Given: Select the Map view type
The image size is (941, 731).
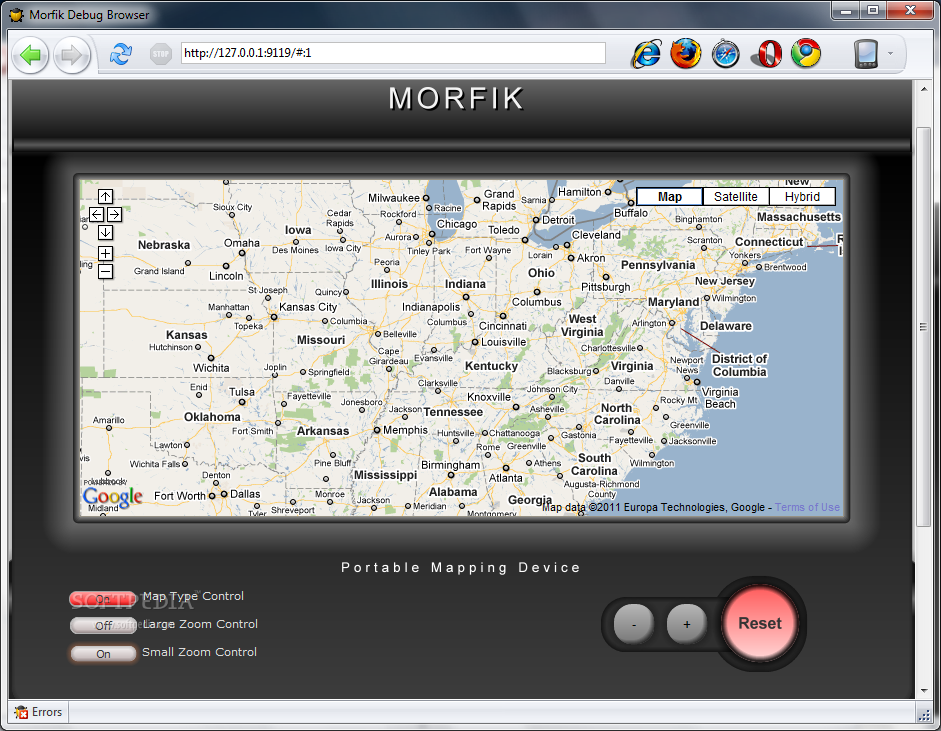Looking at the screenshot, I should click(x=669, y=197).
